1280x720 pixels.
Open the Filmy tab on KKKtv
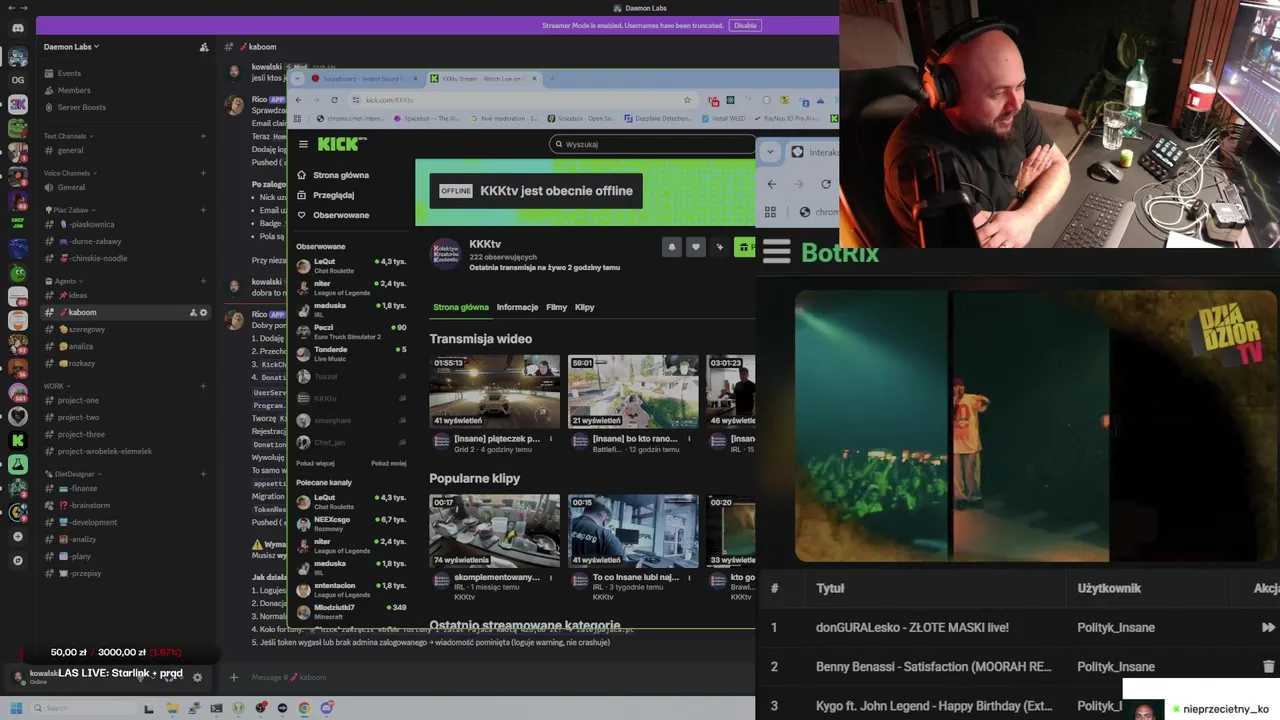pyautogui.click(x=557, y=307)
